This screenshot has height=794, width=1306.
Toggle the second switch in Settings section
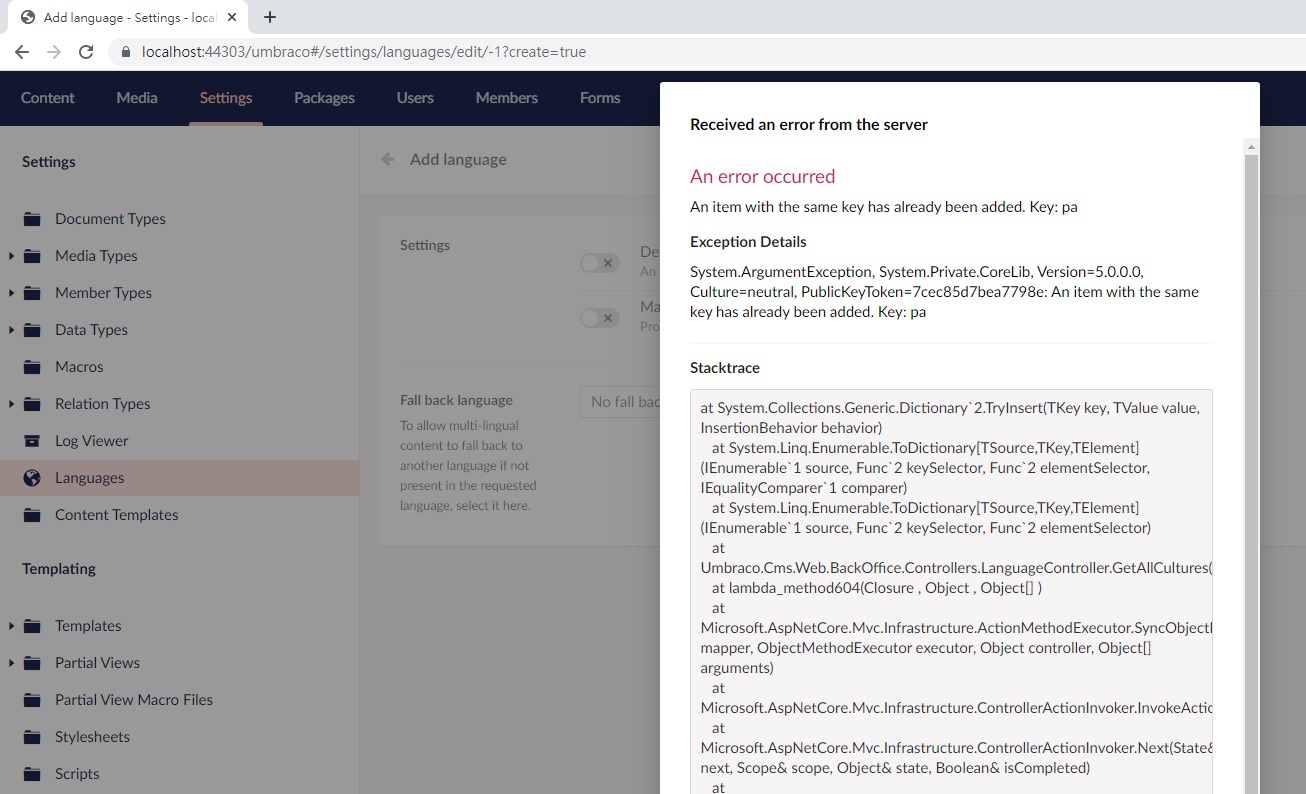(600, 318)
